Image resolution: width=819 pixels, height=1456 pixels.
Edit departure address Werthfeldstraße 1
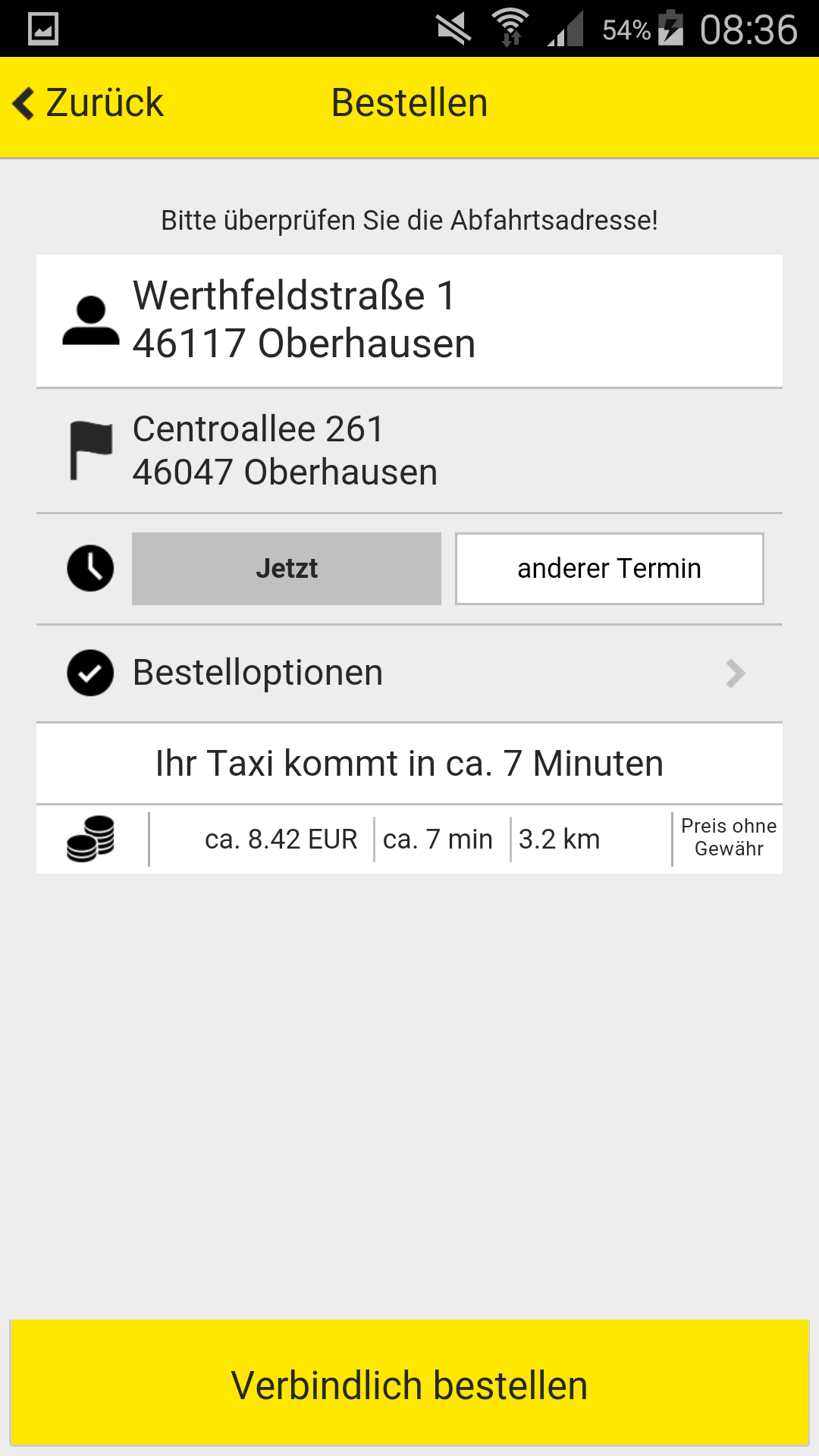303,319
